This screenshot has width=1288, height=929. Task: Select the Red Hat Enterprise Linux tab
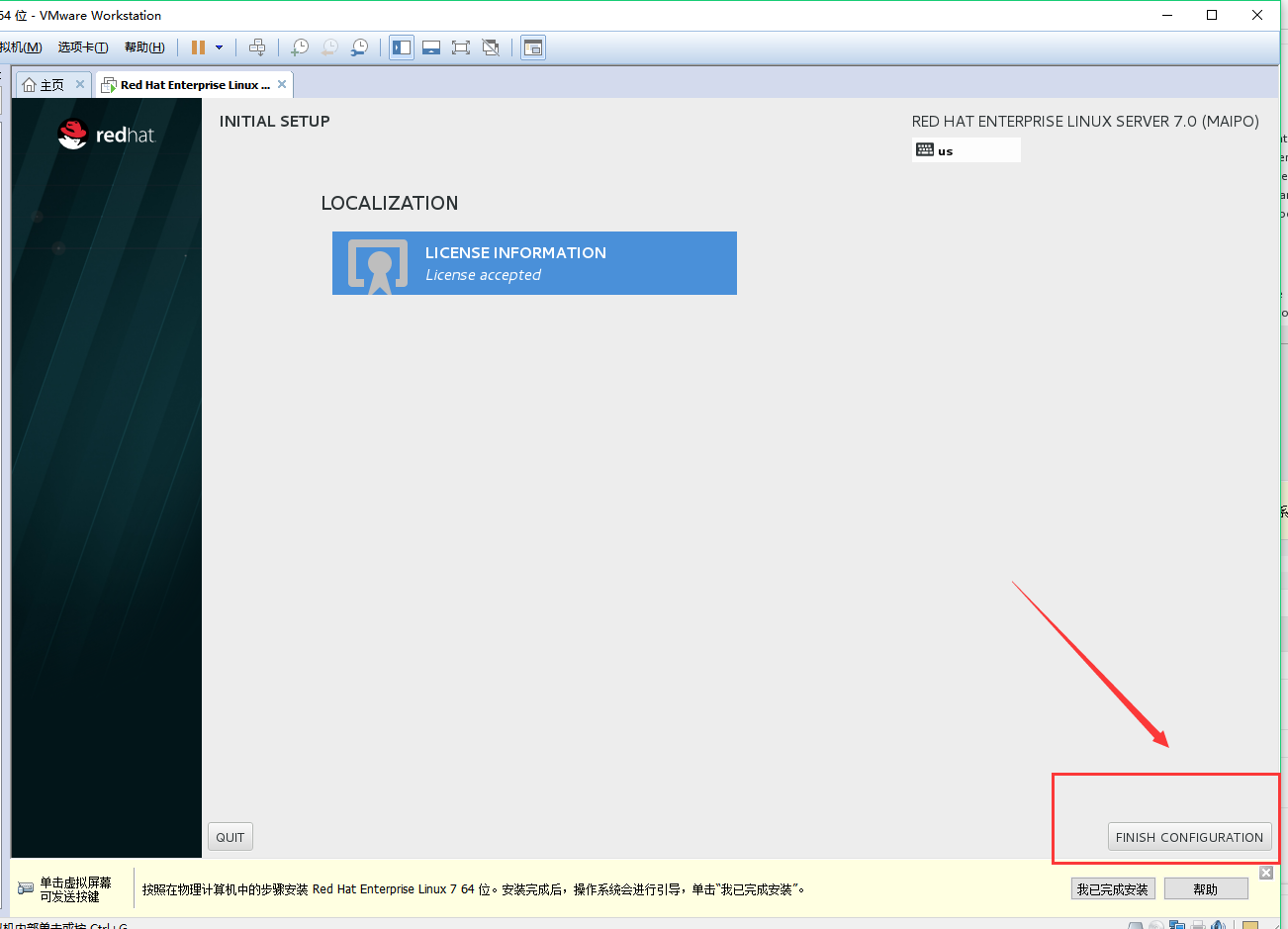coord(195,85)
